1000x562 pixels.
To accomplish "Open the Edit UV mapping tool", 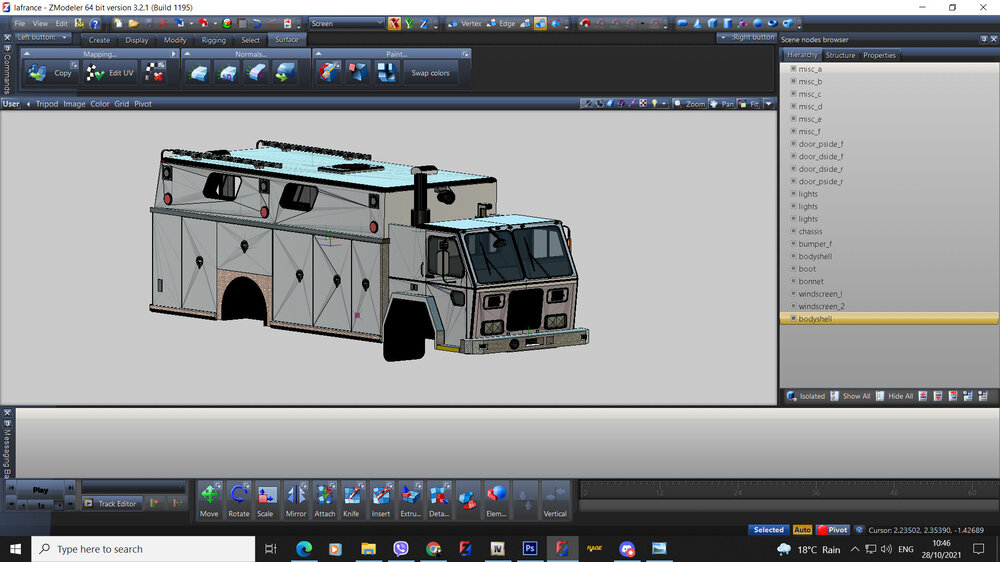I will [109, 72].
